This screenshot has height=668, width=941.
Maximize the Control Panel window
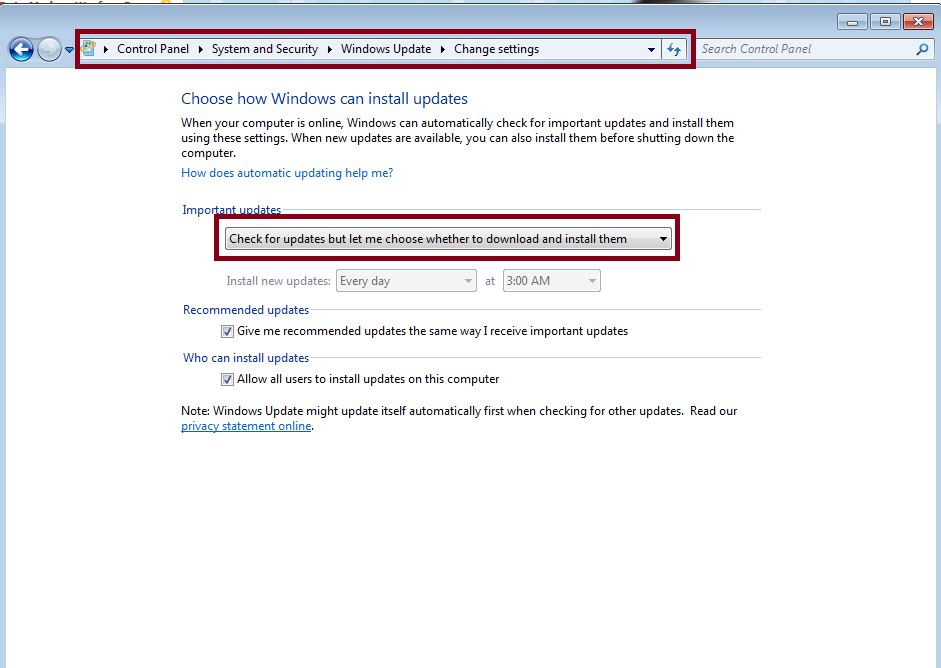(885, 22)
